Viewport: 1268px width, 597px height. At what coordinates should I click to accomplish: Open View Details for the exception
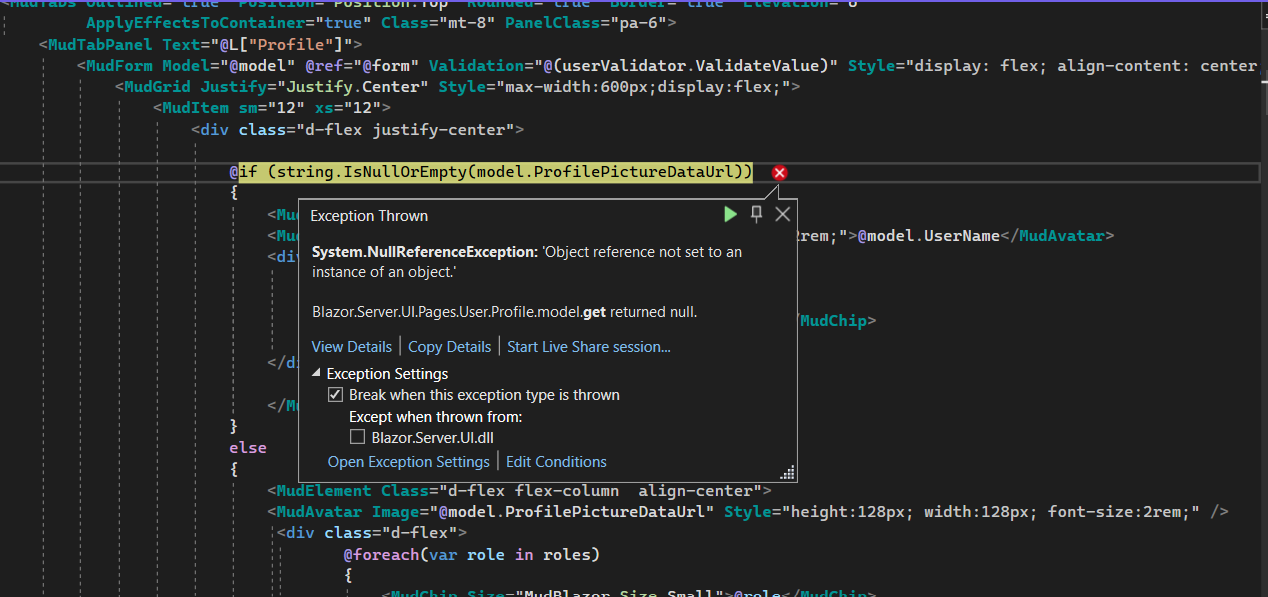(351, 346)
